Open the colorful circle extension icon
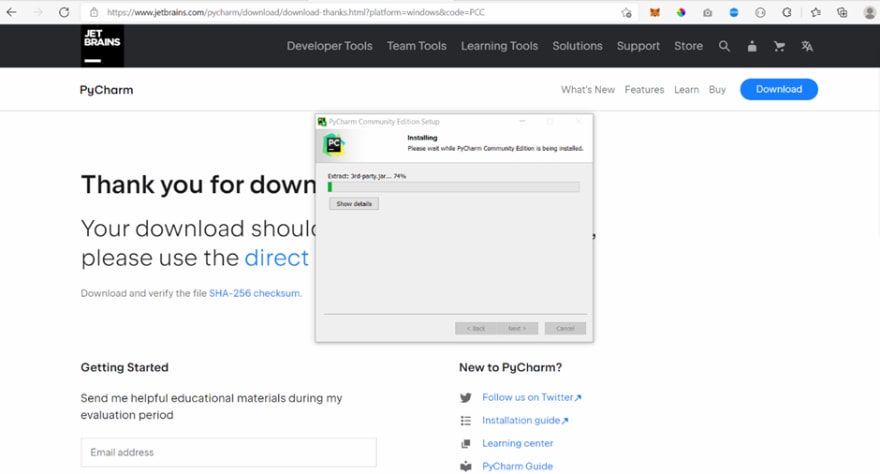Viewport: 880px width, 474px height. (x=681, y=12)
